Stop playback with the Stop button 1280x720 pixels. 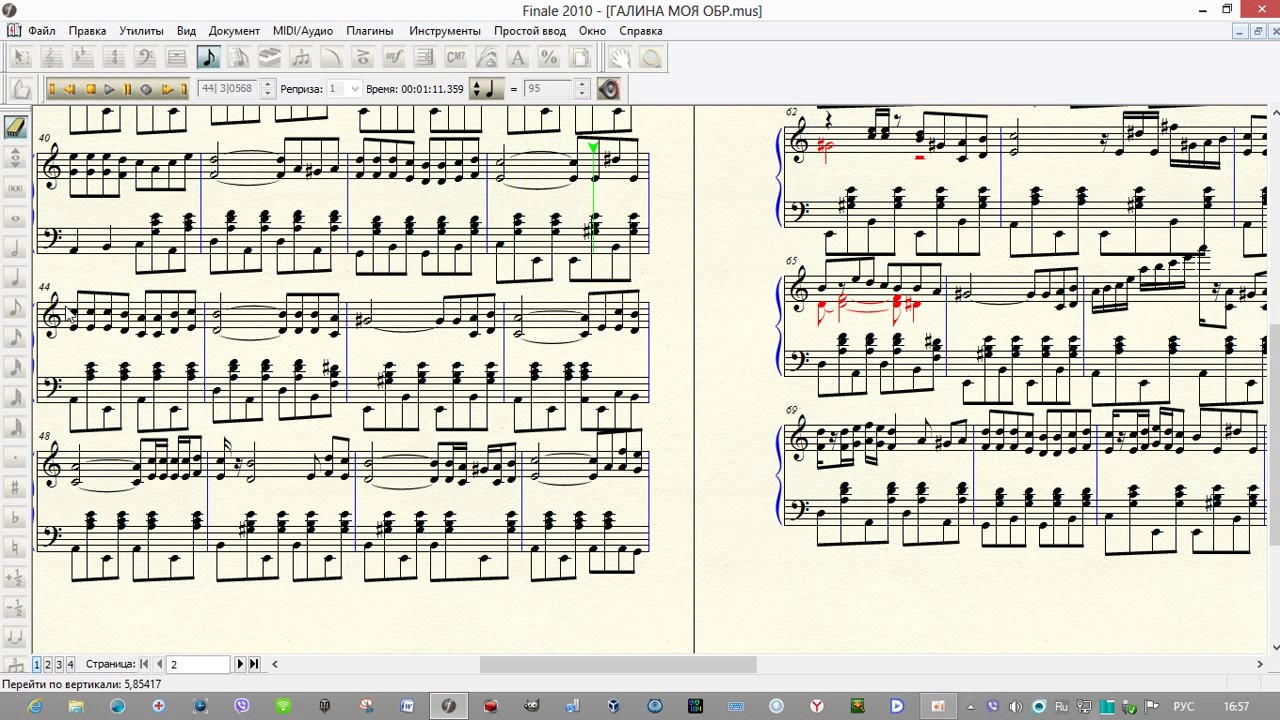point(91,89)
